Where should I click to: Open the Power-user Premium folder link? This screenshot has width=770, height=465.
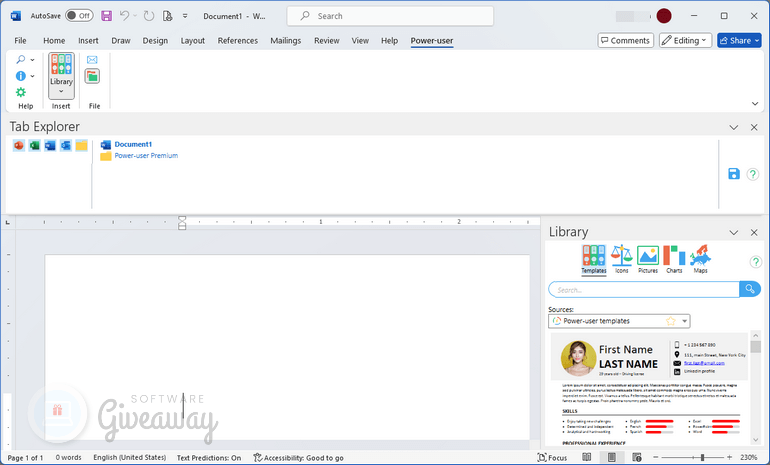coord(146,156)
